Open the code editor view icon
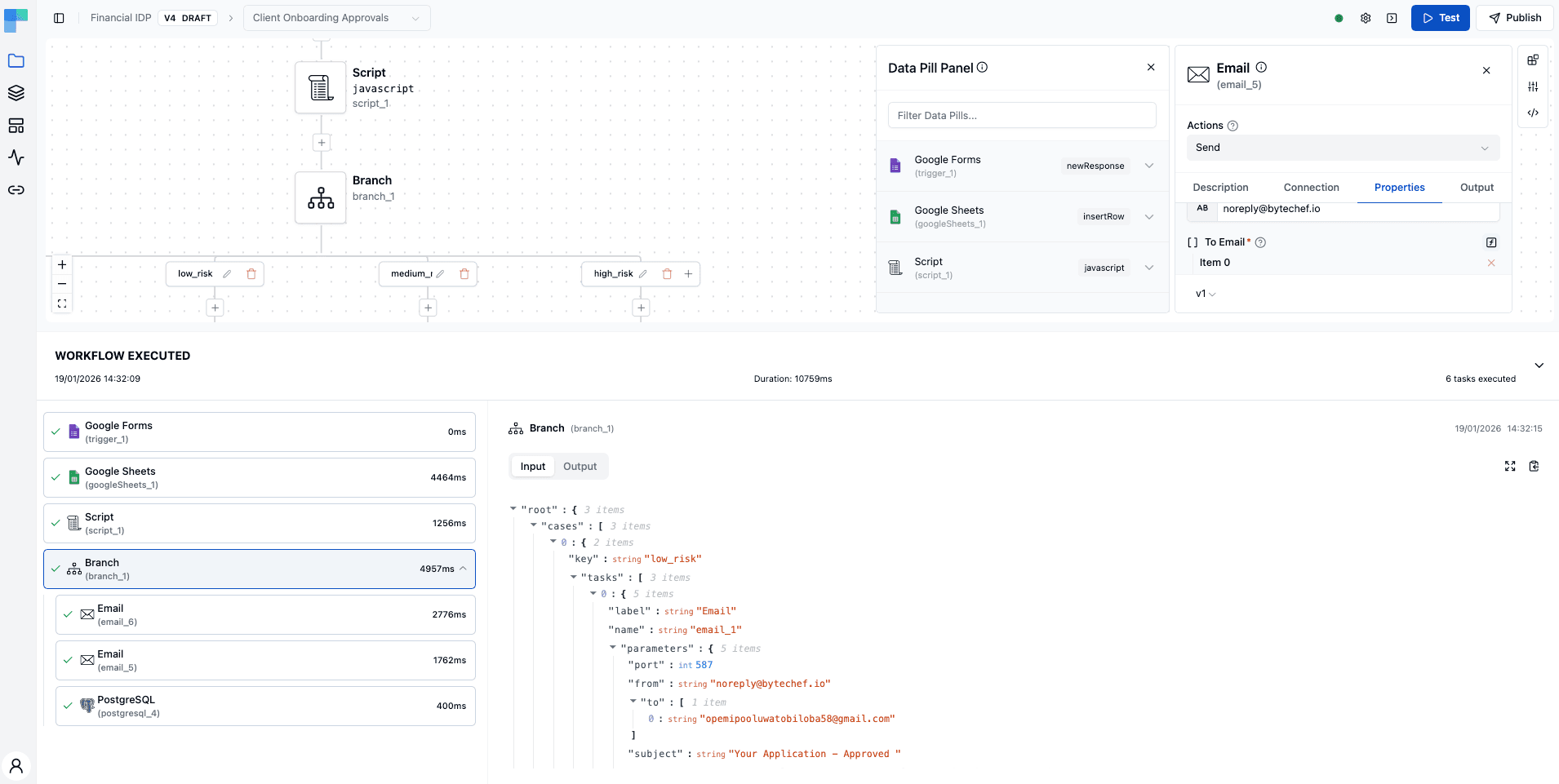This screenshot has height=784, width=1559. pos(1533,113)
